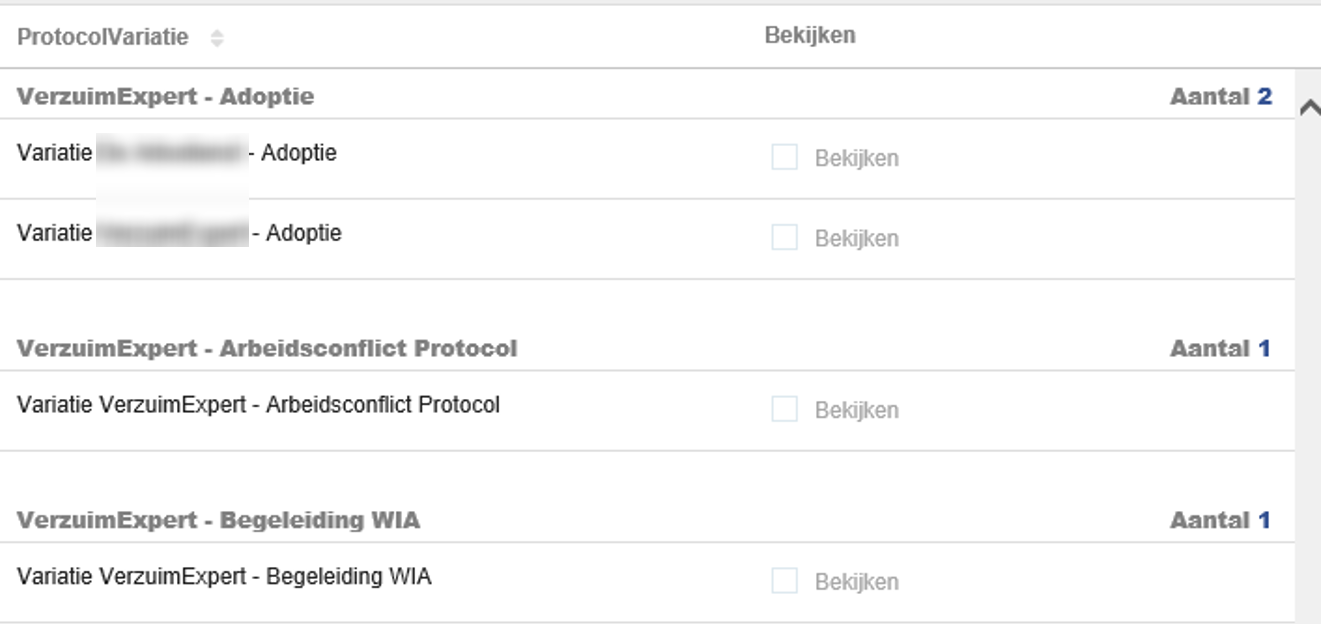Tick the checkbox in the second Adoptie variation row

[x=784, y=237]
